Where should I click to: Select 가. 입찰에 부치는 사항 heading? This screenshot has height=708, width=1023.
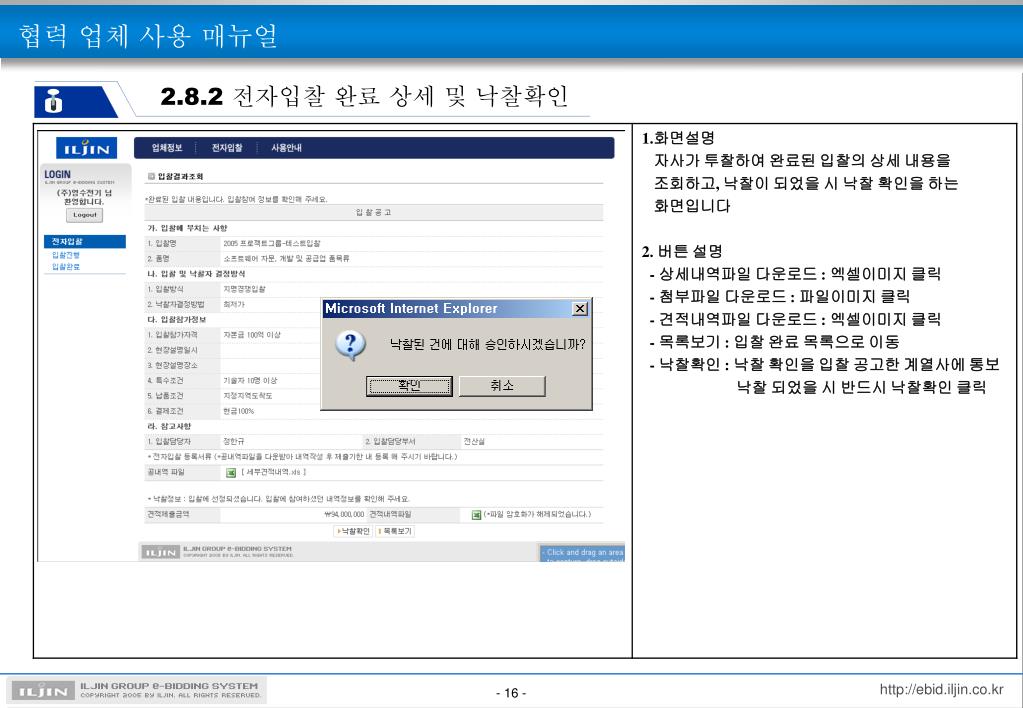[x=187, y=228]
